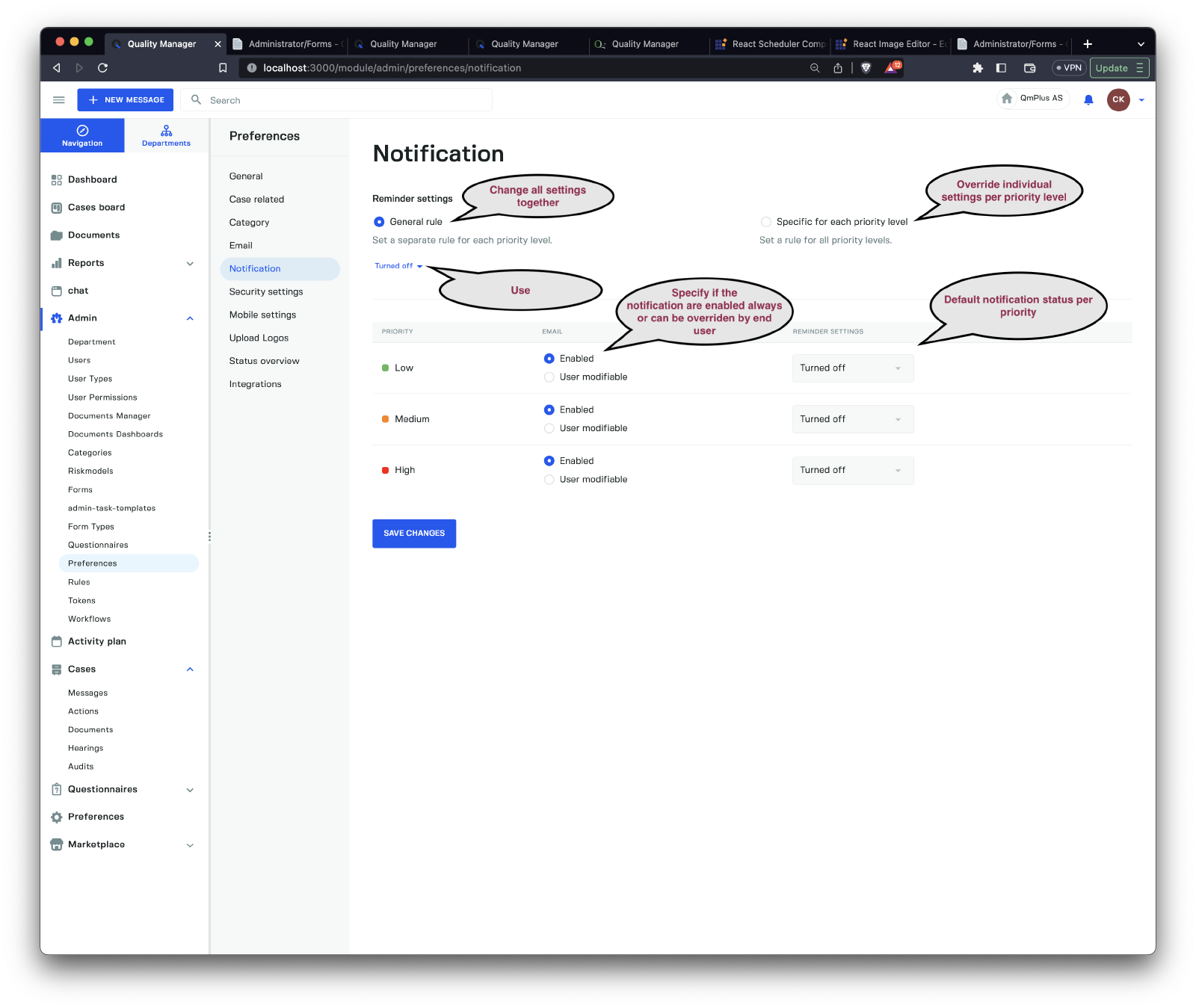The height and width of the screenshot is (1008, 1196).
Task: Select 'Specific for each priority level' radio
Action: tap(766, 222)
